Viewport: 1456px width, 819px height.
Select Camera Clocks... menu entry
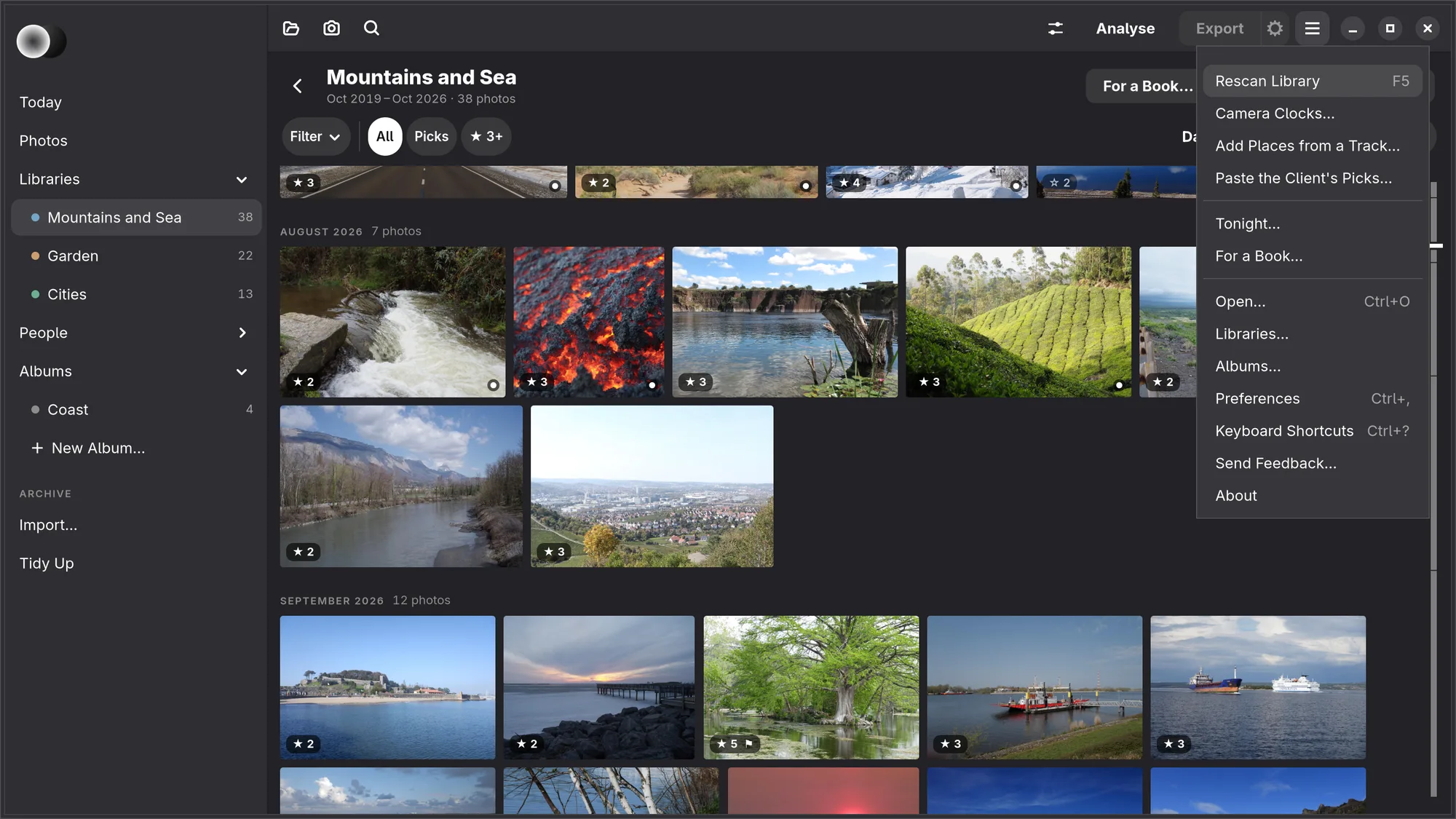point(1312,114)
